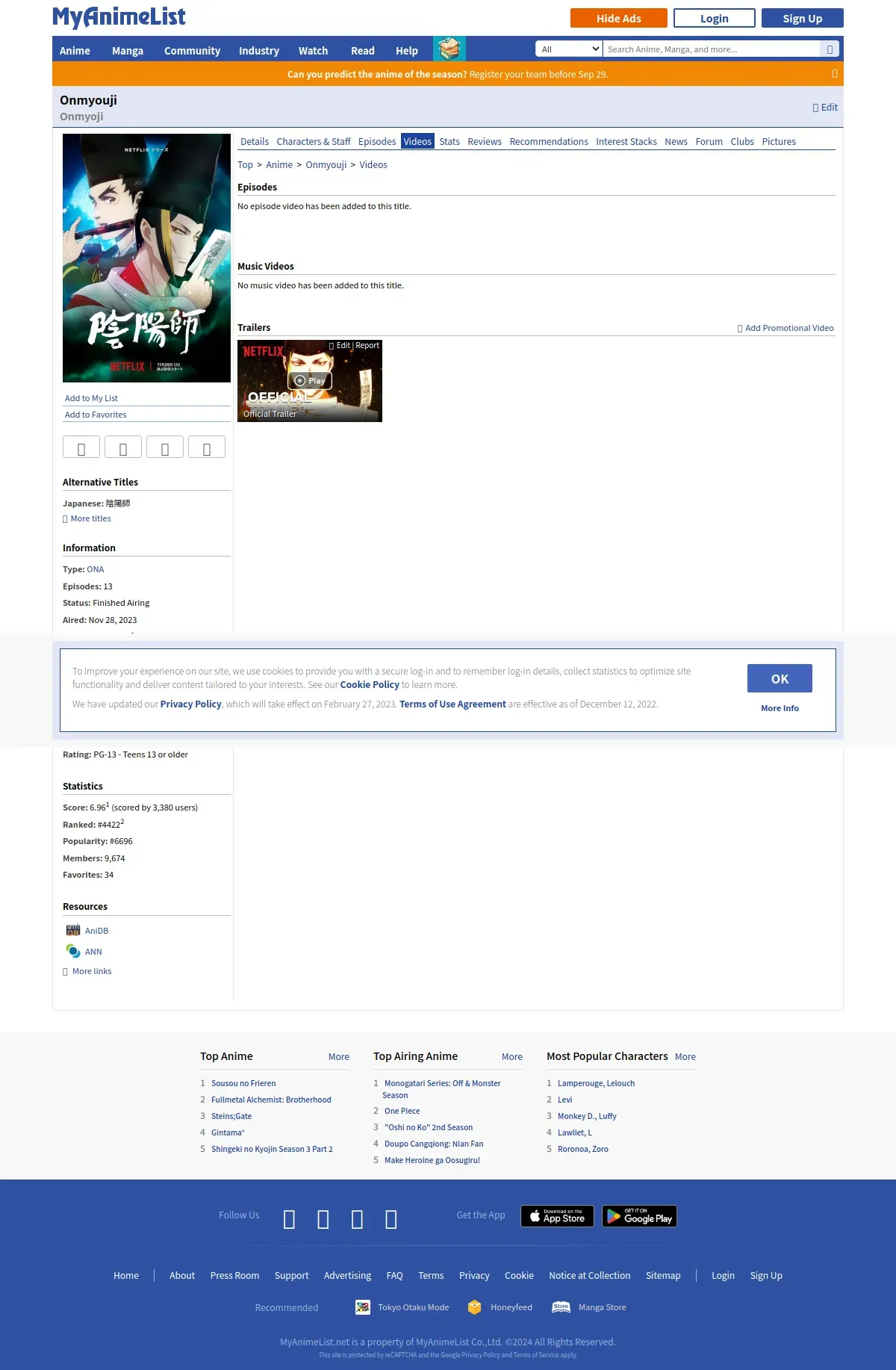
Task: Close the orange season announcement banner
Action: 835,73
